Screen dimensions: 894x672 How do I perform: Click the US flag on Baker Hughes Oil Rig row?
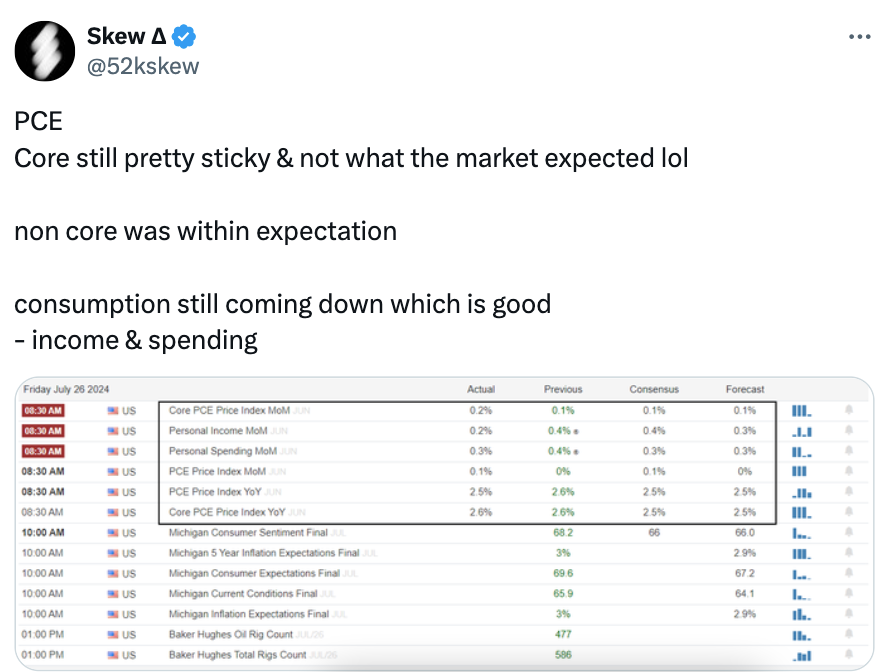click(113, 634)
